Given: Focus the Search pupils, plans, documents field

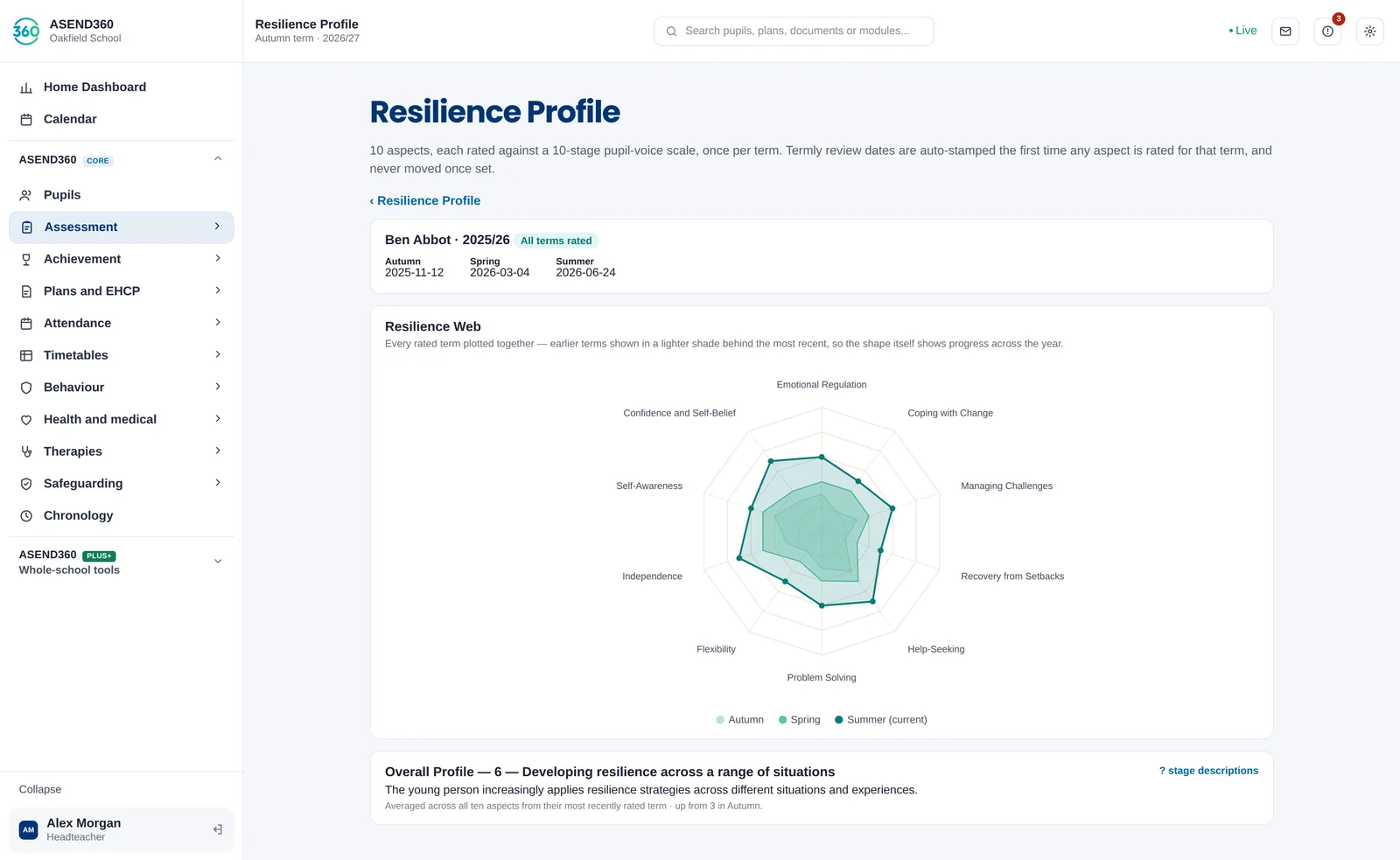Looking at the screenshot, I should coord(794,31).
